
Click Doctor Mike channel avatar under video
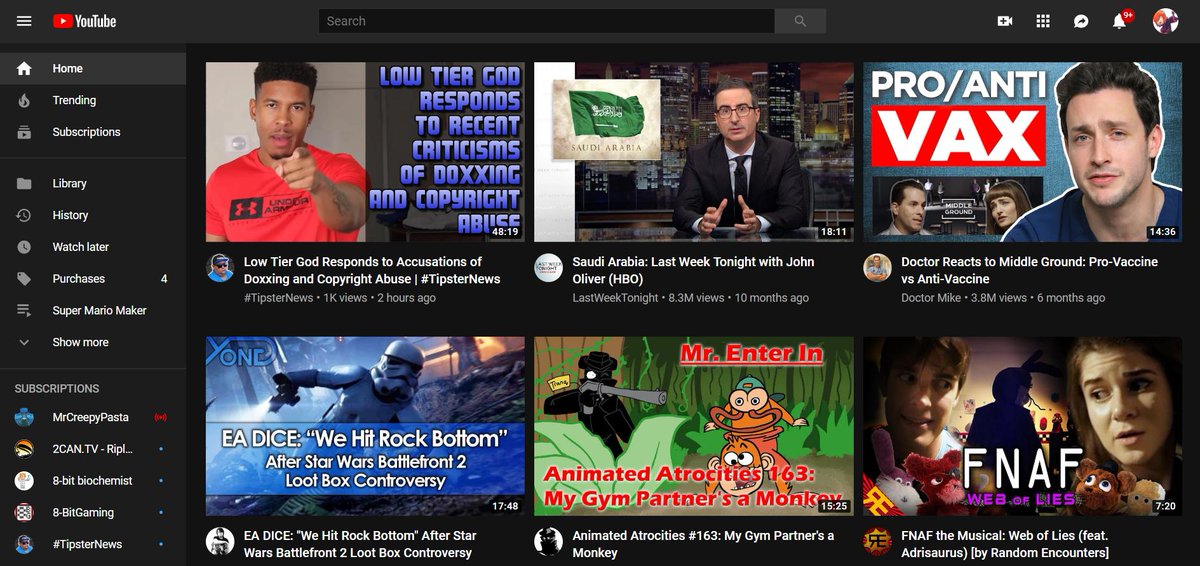[877, 267]
